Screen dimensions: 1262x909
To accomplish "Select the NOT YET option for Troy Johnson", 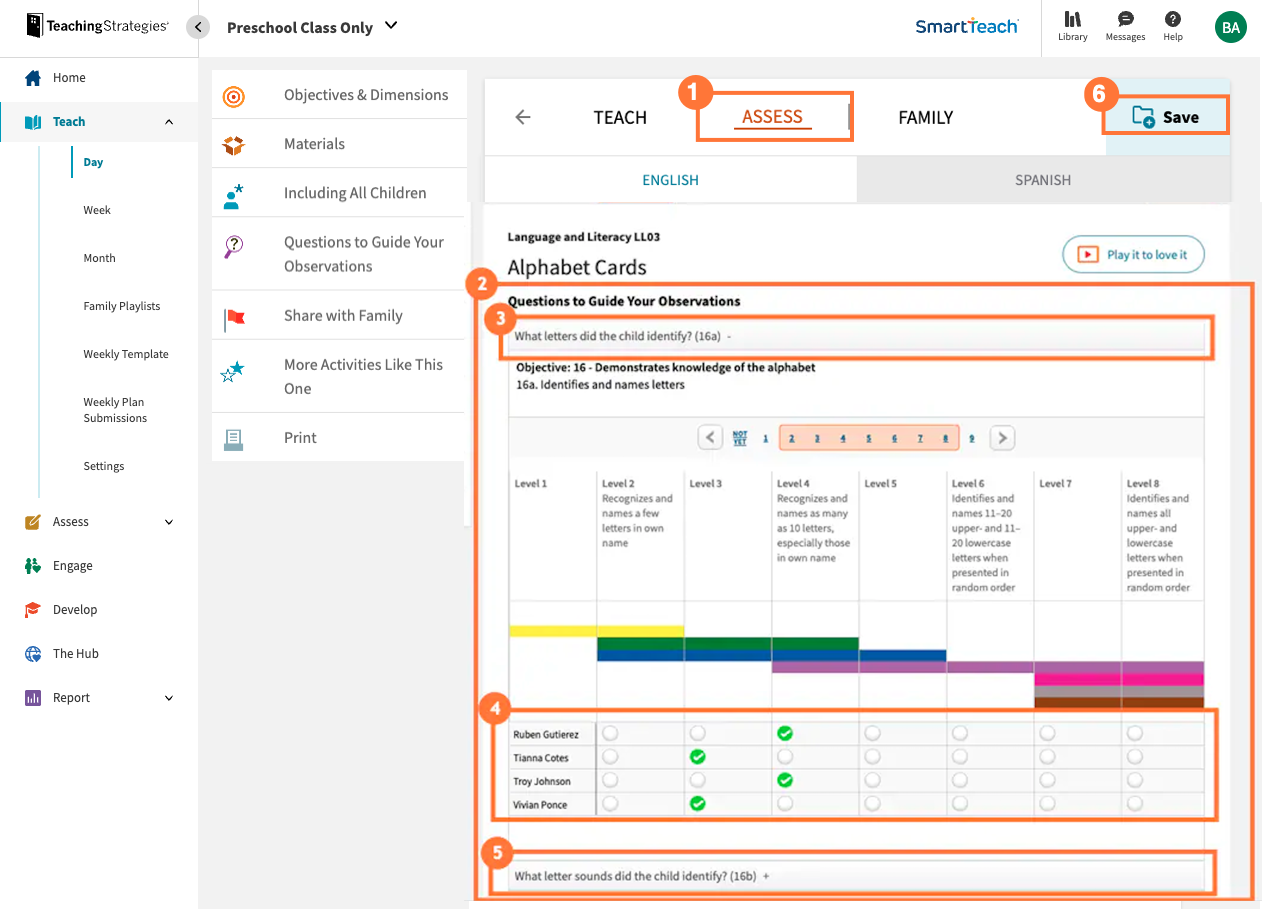I will pos(611,780).
